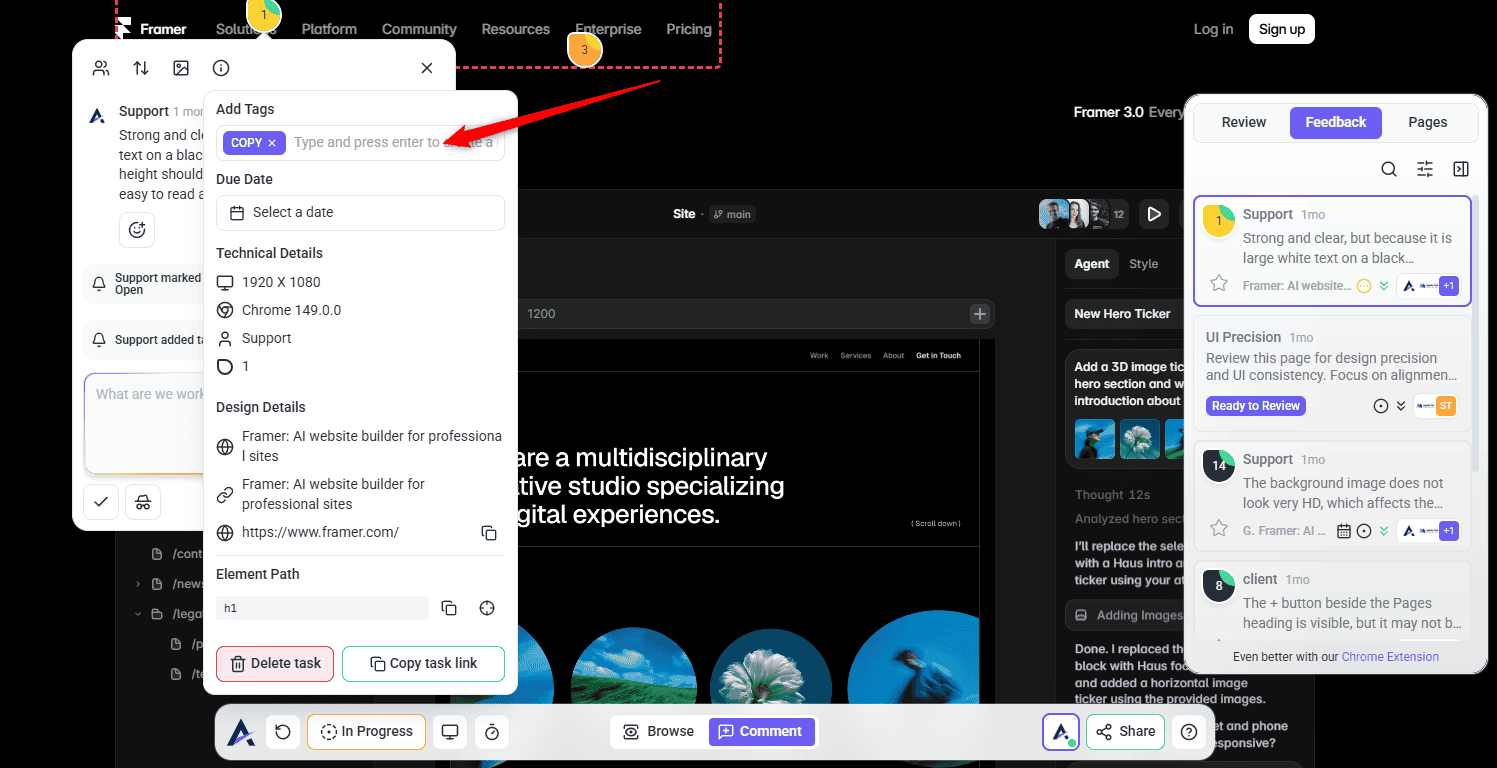This screenshot has height=768, width=1497.
Task: Open the screenshot image icon in task popup
Action: 181,68
